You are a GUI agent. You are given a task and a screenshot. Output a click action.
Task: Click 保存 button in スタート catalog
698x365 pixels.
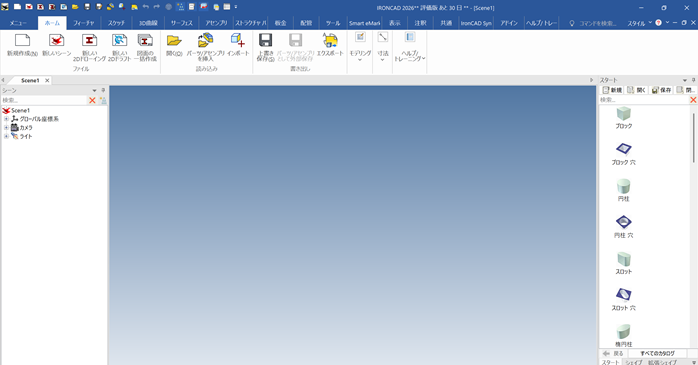661,90
